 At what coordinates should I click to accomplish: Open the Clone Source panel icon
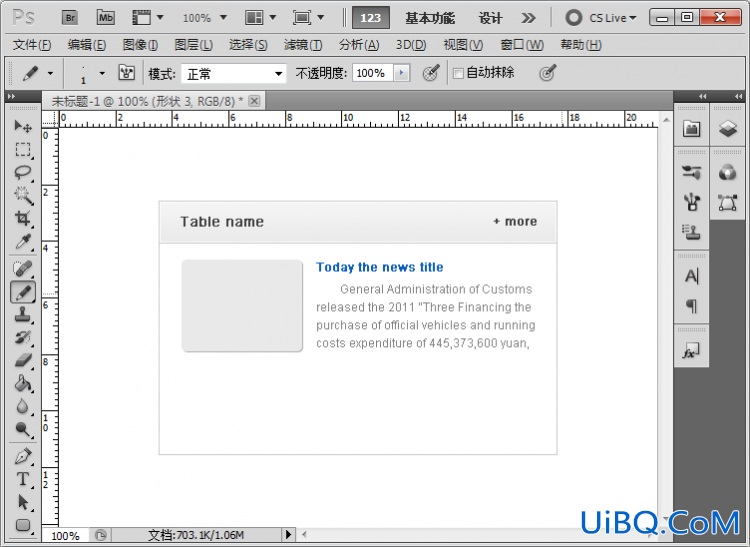692,232
